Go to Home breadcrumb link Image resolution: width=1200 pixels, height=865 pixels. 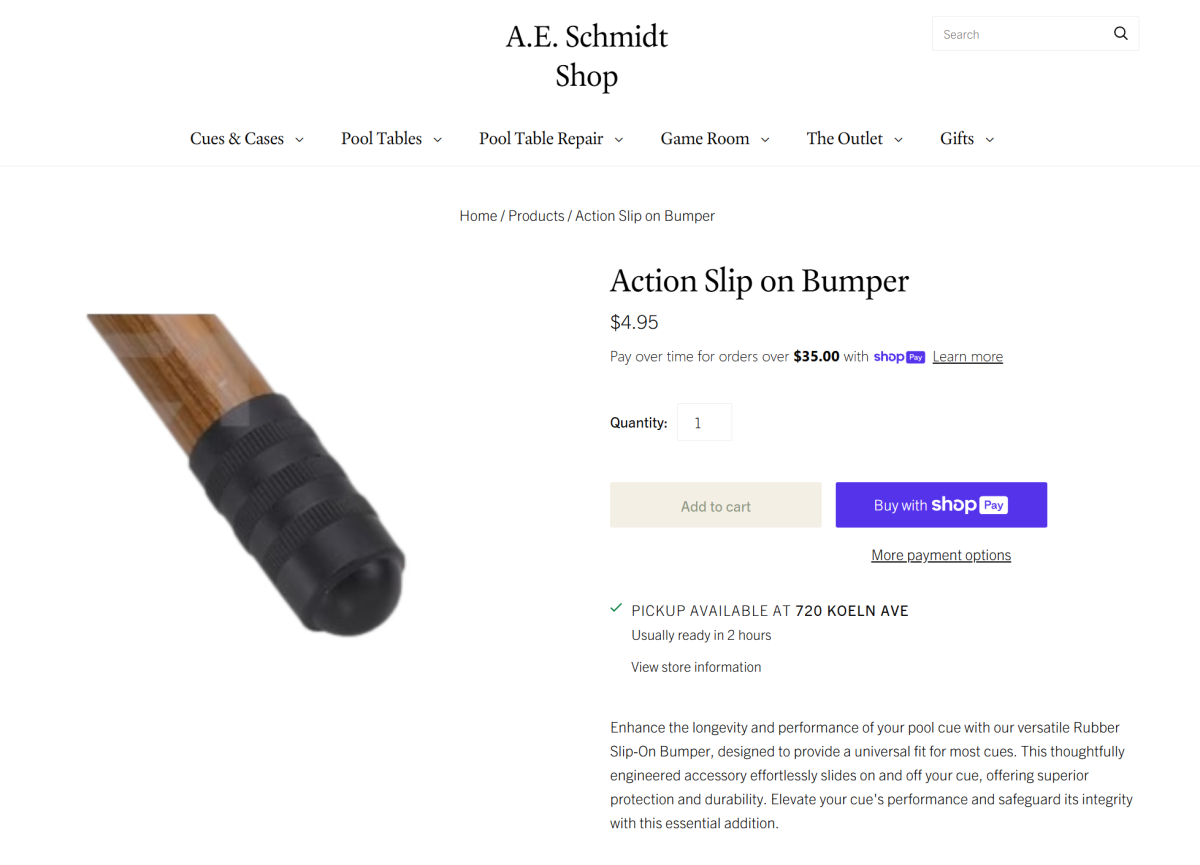click(478, 216)
